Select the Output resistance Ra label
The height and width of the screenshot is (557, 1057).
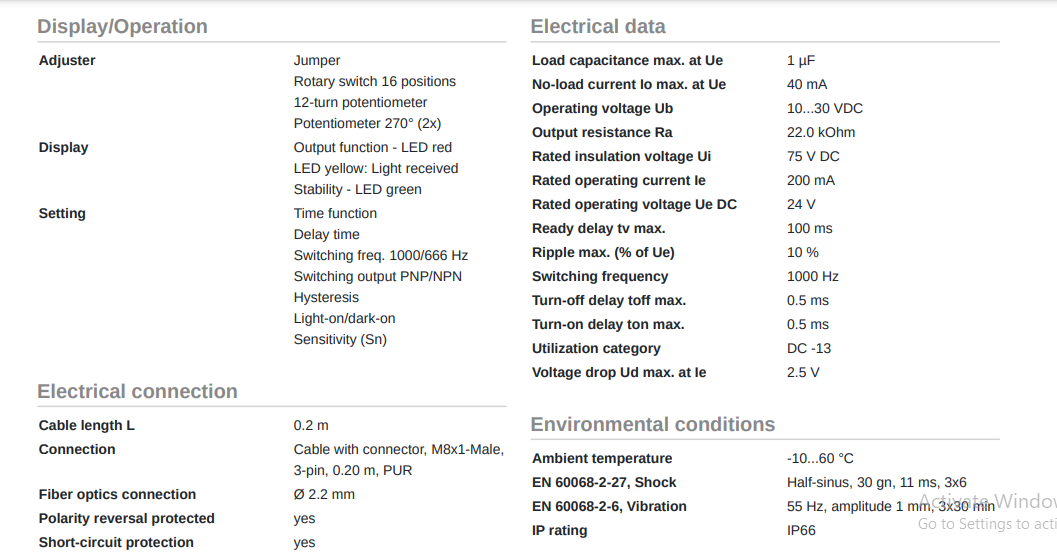(x=602, y=133)
